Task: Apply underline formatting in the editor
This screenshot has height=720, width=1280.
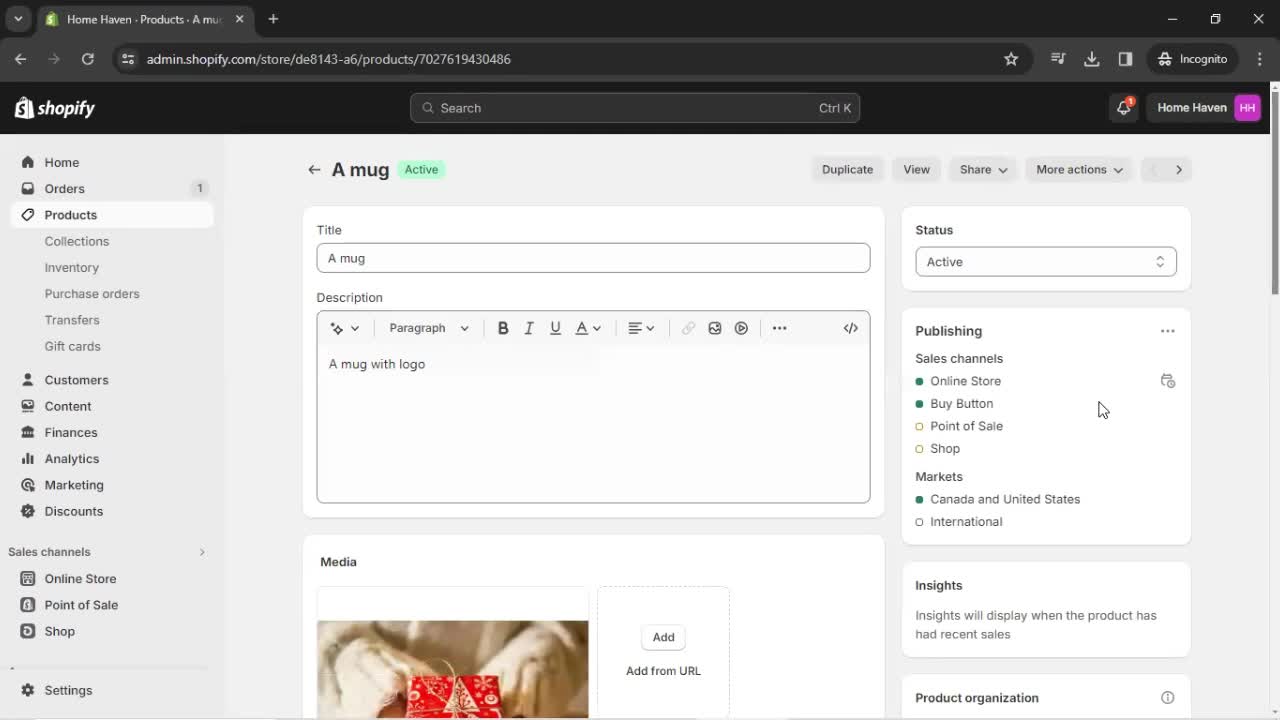Action: (555, 327)
